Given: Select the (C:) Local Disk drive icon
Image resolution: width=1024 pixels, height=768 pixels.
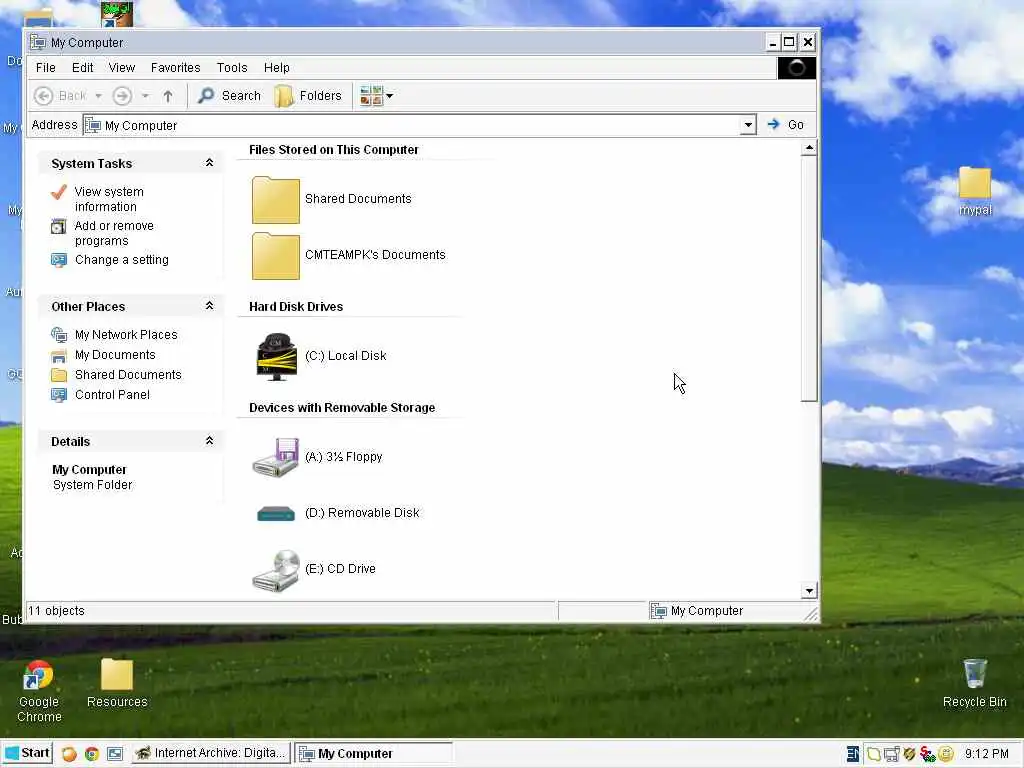Looking at the screenshot, I should (x=276, y=357).
